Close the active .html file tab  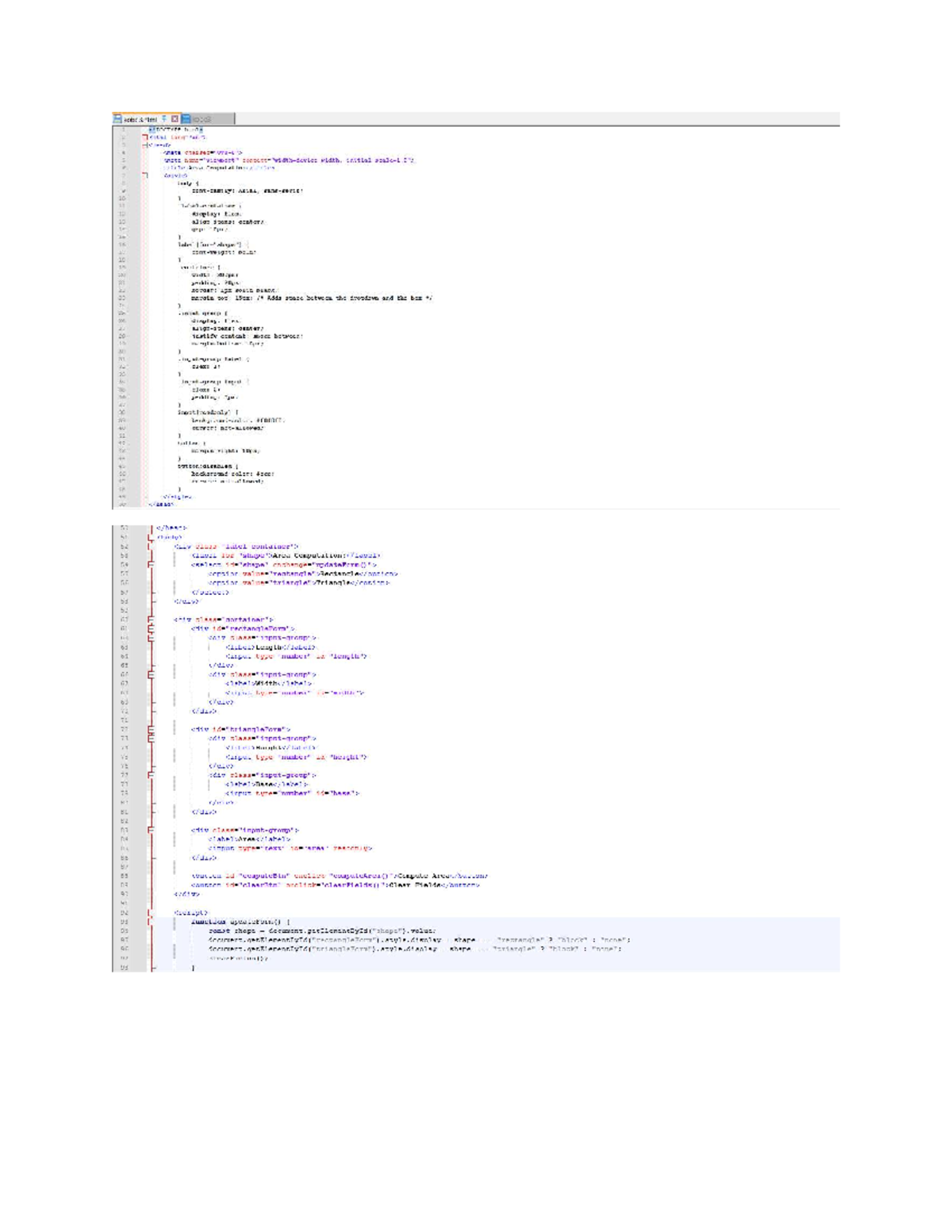point(175,119)
